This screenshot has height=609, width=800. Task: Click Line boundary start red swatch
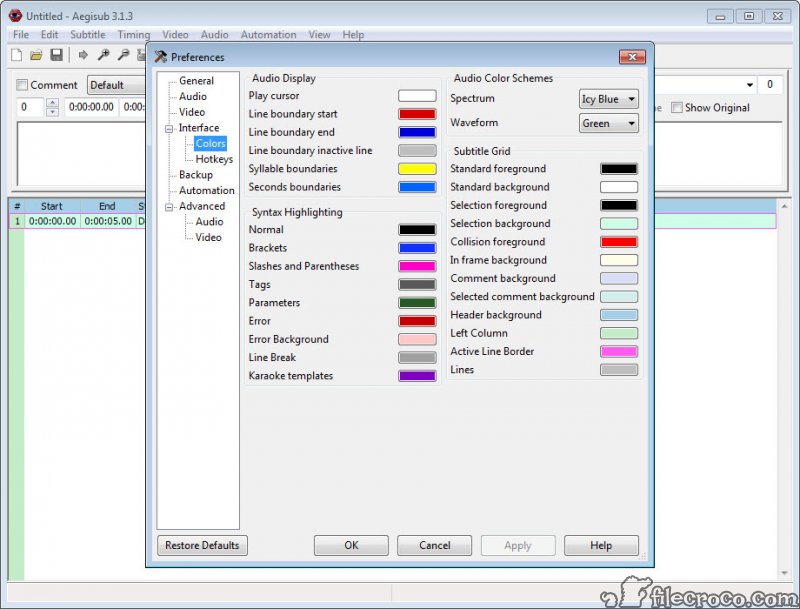[417, 114]
